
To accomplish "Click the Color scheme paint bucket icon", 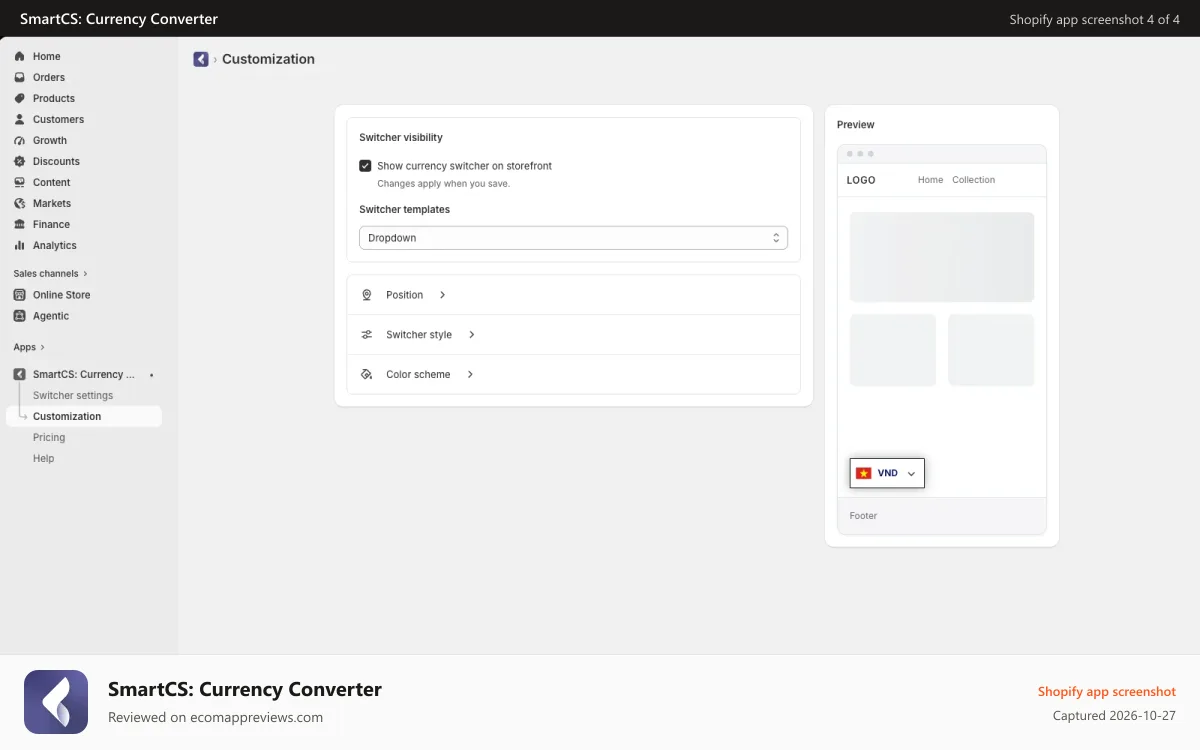I will (366, 374).
